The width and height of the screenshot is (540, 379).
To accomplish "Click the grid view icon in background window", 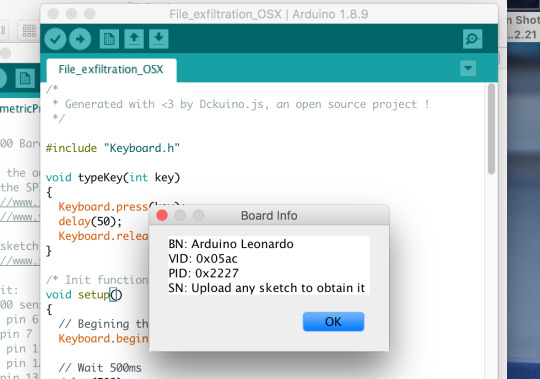I will (x=29, y=31).
